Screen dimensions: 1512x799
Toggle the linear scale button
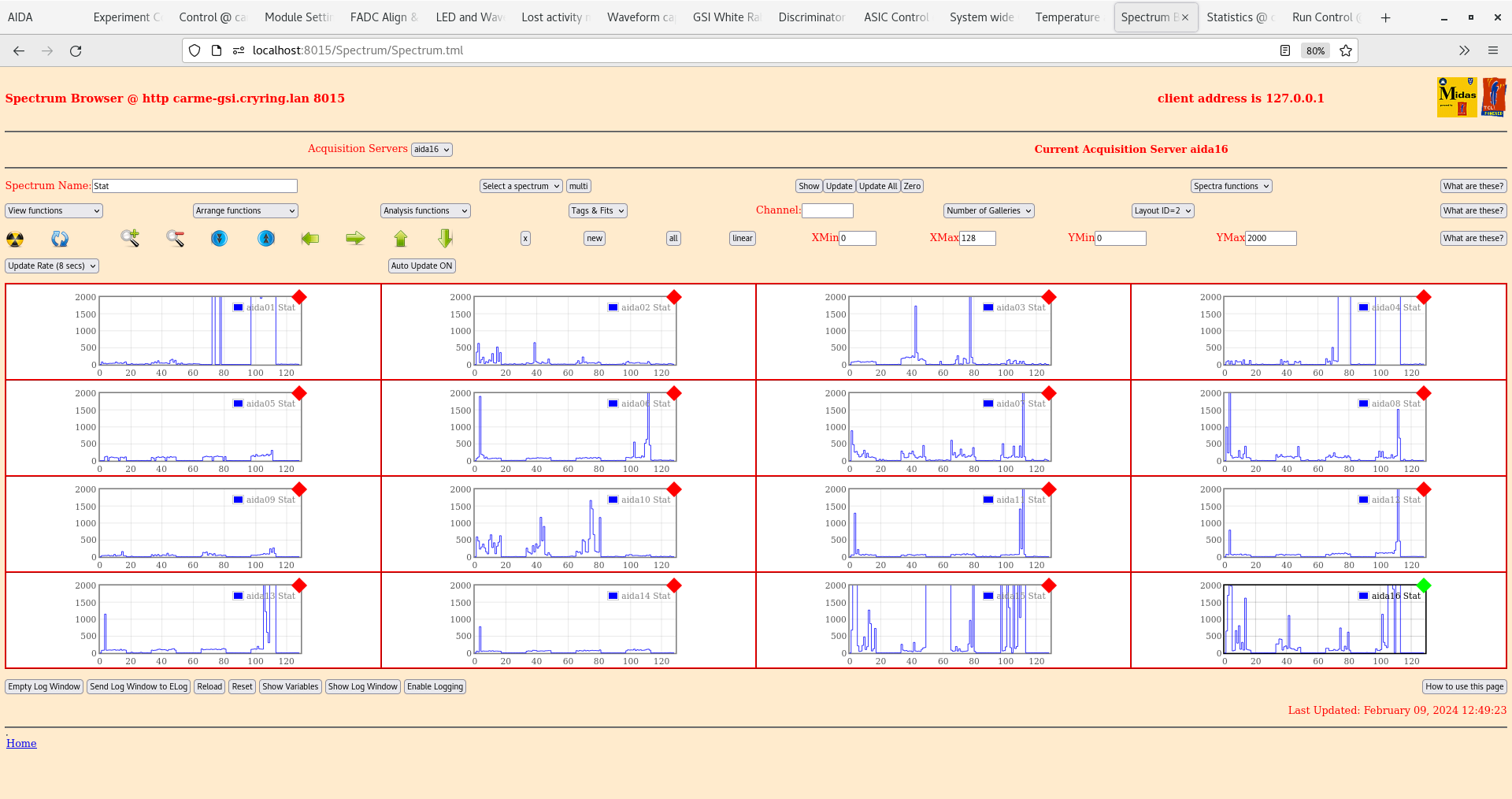pos(742,238)
